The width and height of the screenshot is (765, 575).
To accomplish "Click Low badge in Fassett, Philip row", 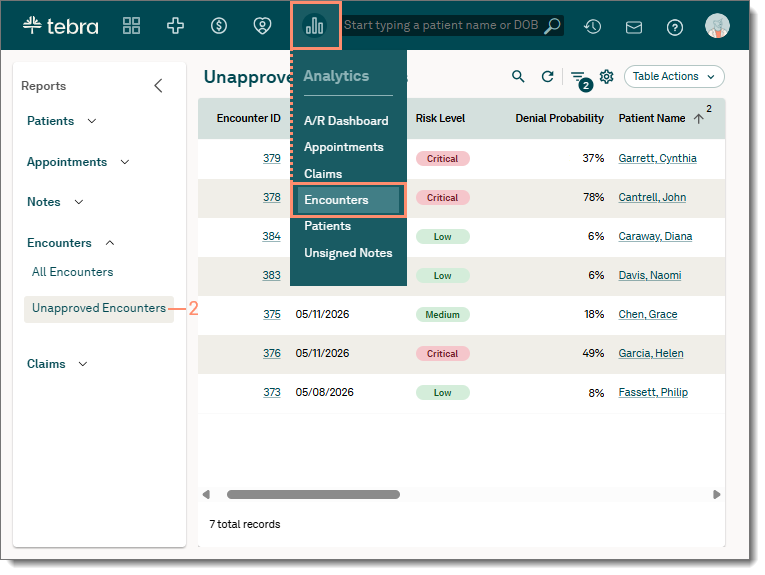I will click(x=443, y=393).
